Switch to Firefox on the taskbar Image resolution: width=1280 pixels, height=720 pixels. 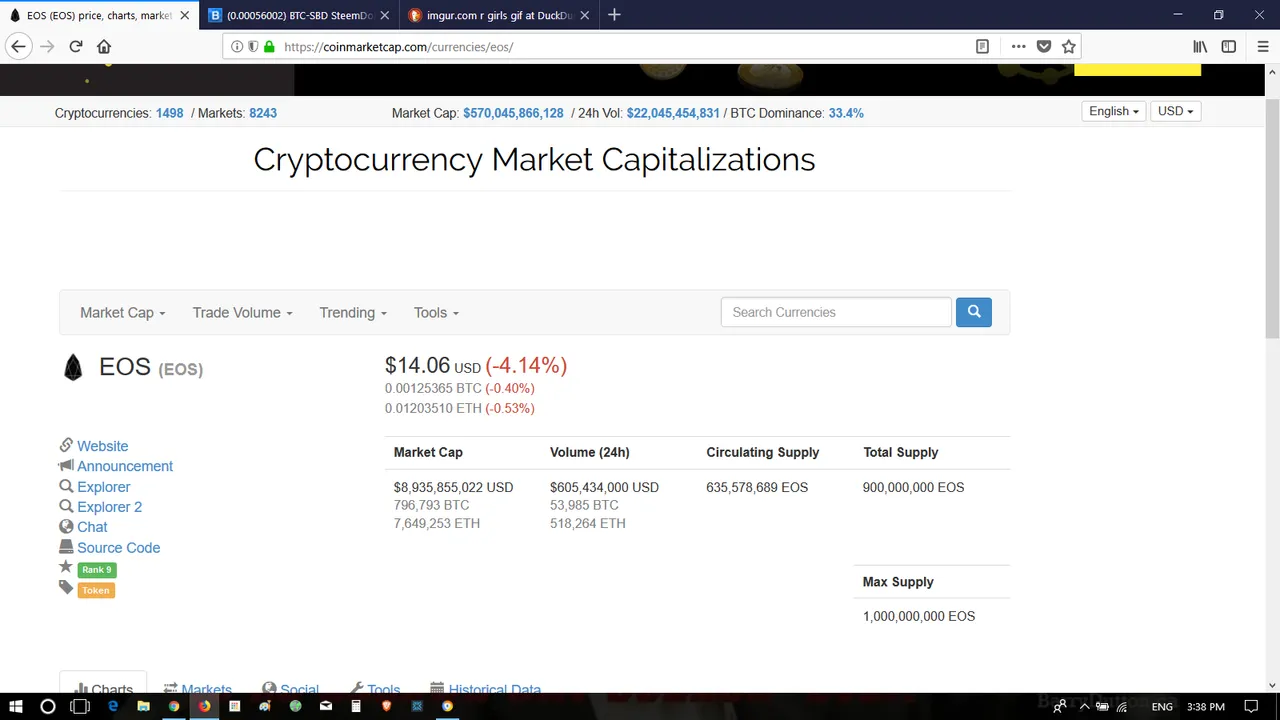[x=204, y=706]
